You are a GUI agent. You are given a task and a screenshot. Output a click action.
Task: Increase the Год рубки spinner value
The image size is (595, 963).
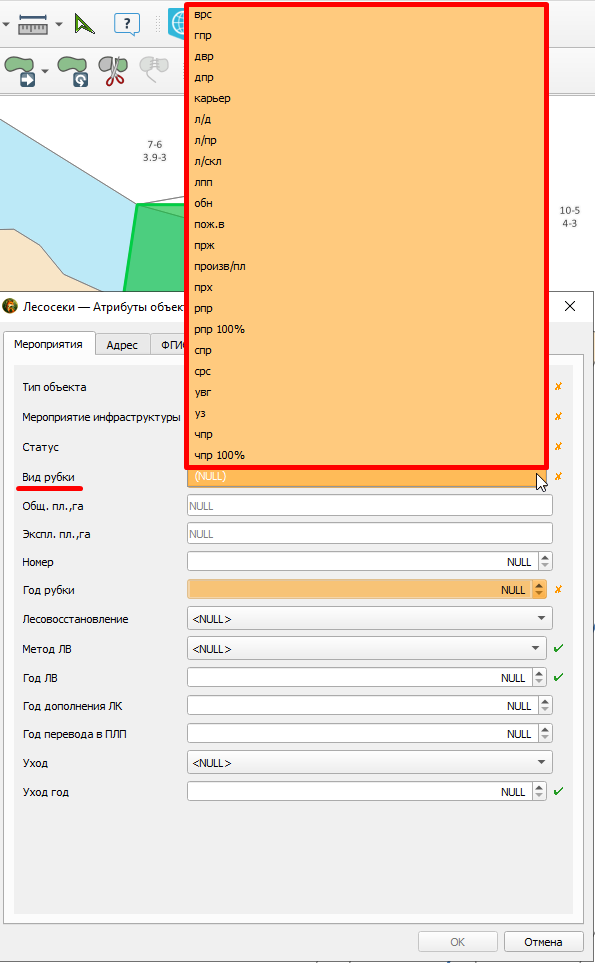539,585
